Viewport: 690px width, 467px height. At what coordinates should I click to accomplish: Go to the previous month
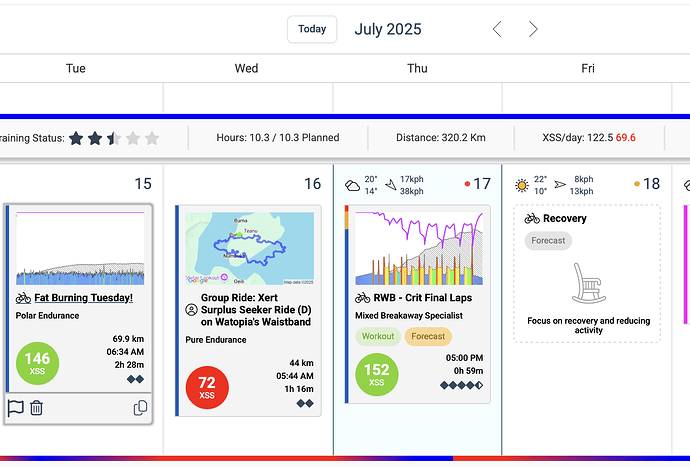497,29
